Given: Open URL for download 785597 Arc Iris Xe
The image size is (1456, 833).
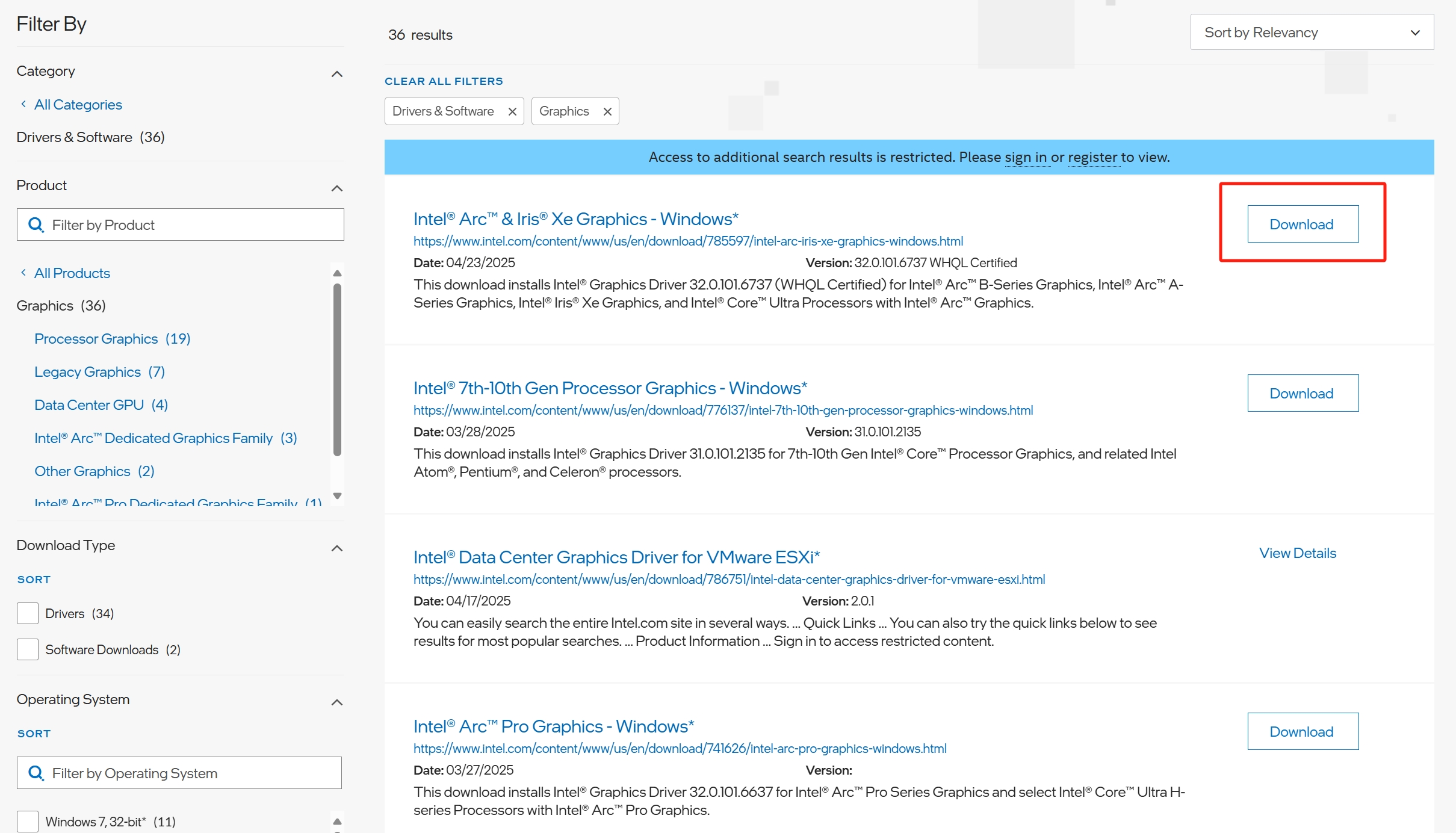Looking at the screenshot, I should (688, 241).
